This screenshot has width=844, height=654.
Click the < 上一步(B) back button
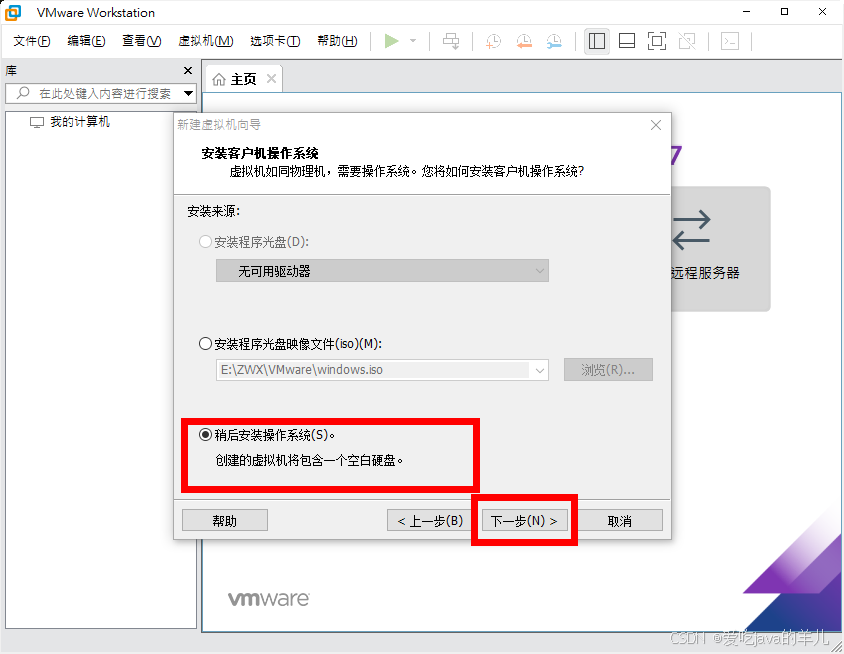(430, 521)
